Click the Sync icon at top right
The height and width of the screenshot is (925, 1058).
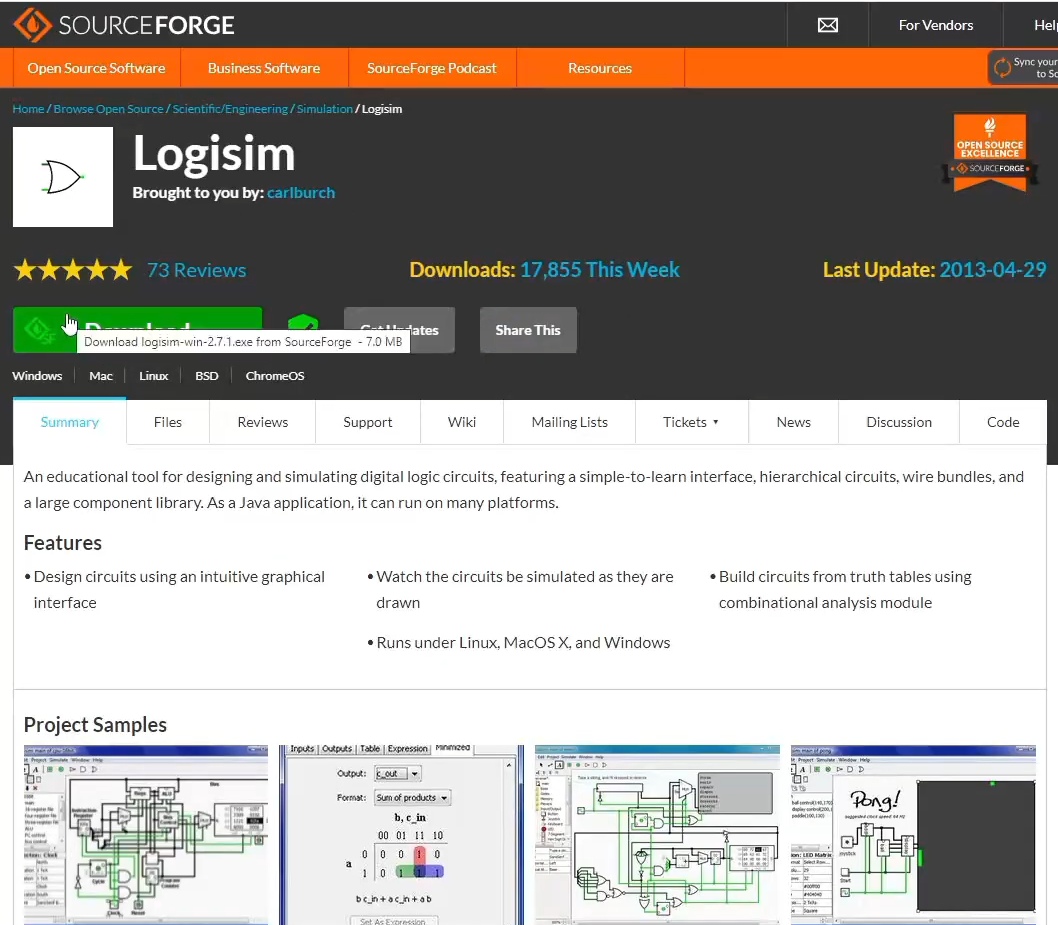coord(1003,67)
